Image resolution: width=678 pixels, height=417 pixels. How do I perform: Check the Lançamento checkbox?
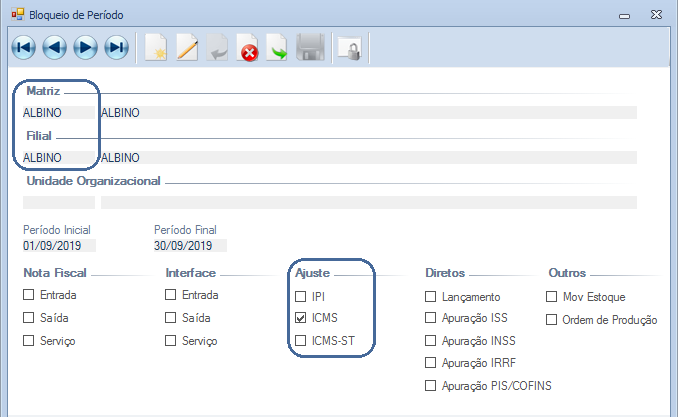pyautogui.click(x=430, y=296)
